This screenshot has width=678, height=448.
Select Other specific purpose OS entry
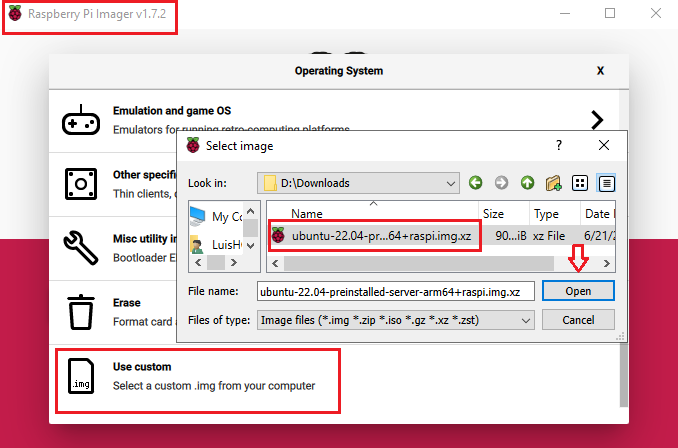tap(113, 184)
